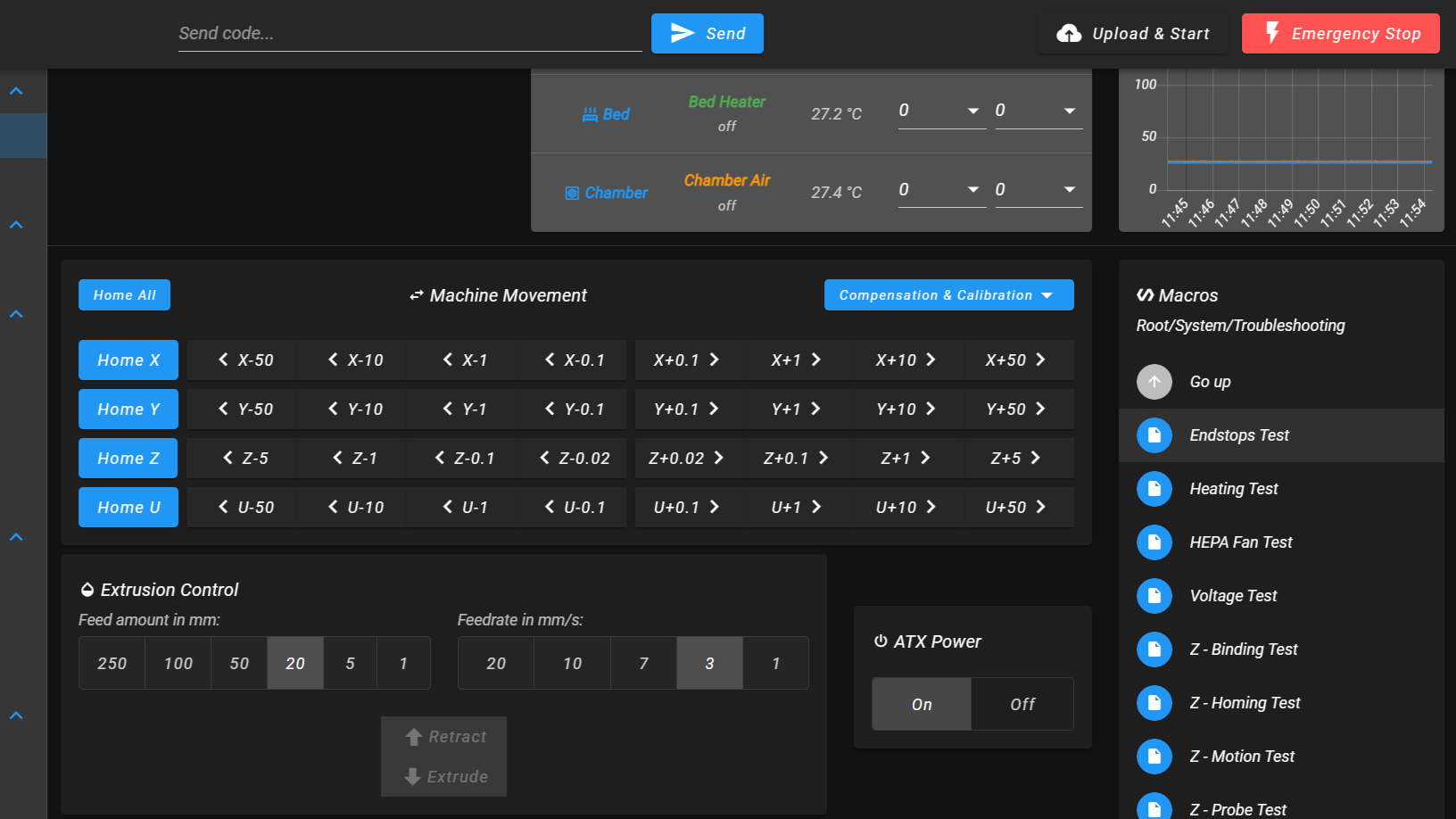Screen dimensions: 1456x819
Task: Run the HEPA Fan Test macro
Action: click(x=1281, y=542)
